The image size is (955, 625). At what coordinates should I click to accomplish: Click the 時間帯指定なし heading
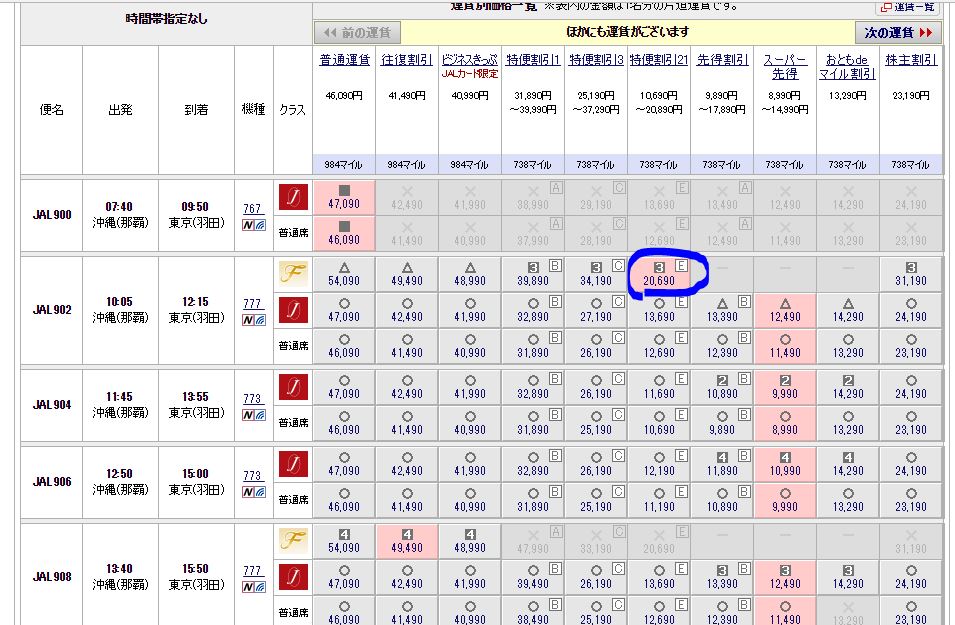click(166, 19)
